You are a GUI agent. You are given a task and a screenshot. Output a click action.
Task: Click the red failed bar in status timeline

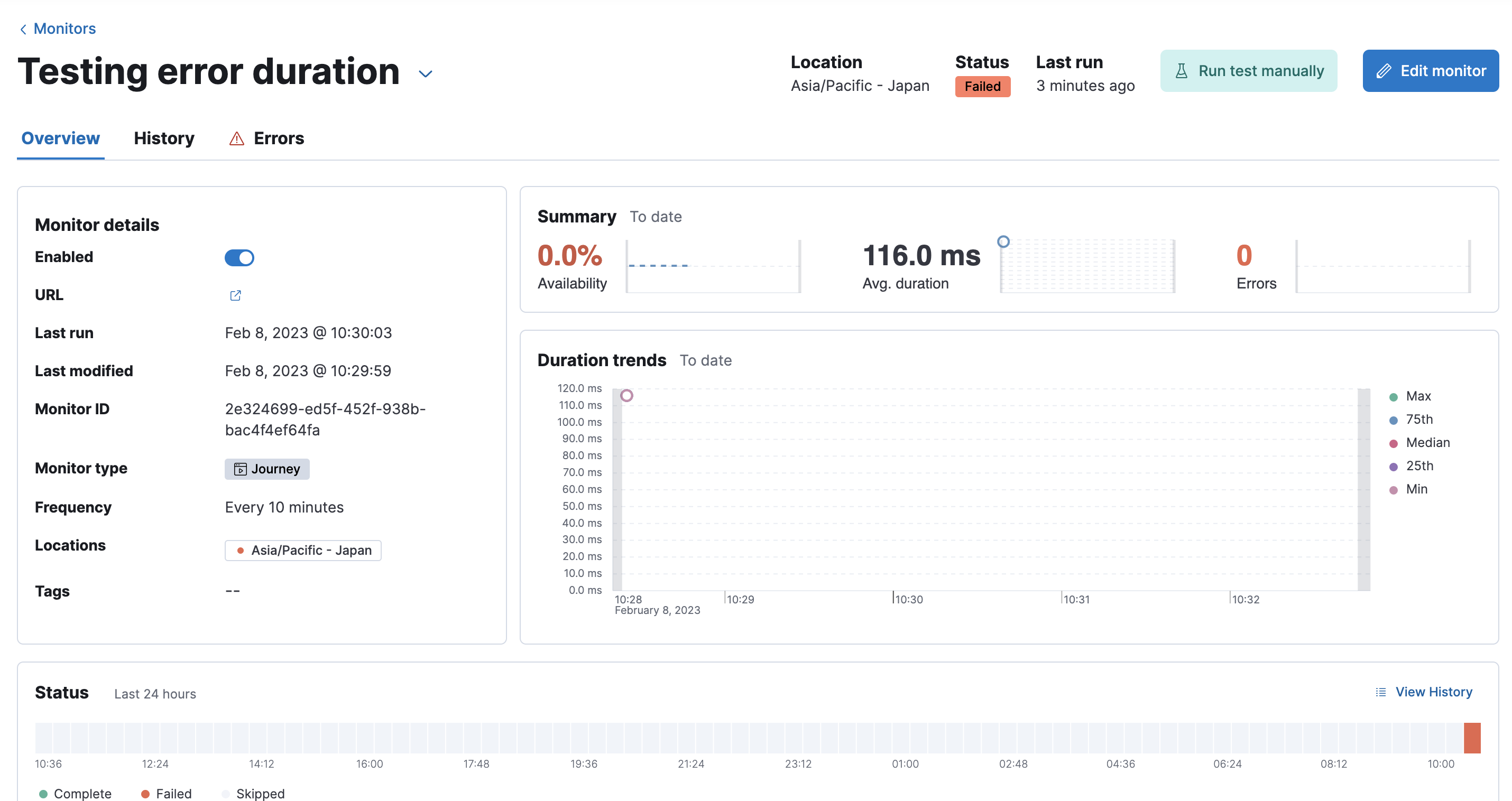tap(1471, 738)
